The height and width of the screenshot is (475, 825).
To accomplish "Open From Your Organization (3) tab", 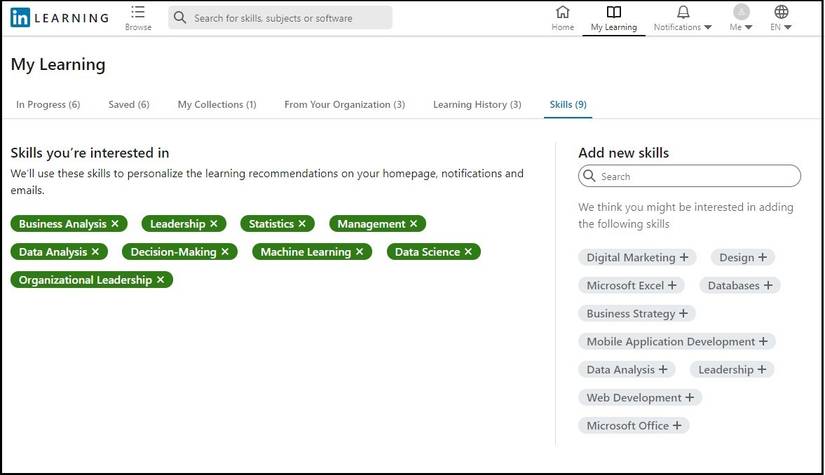I will point(345,104).
